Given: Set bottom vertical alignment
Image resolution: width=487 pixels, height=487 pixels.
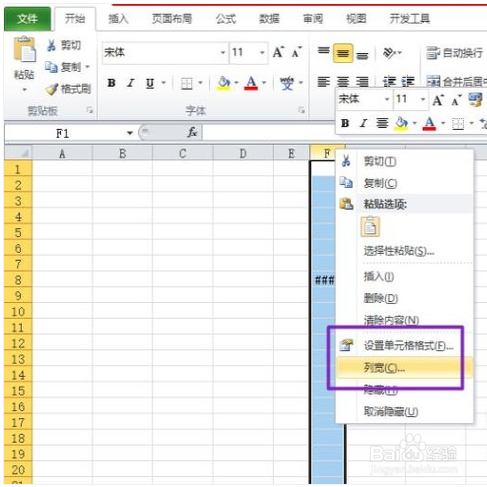Looking at the screenshot, I should click(362, 55).
